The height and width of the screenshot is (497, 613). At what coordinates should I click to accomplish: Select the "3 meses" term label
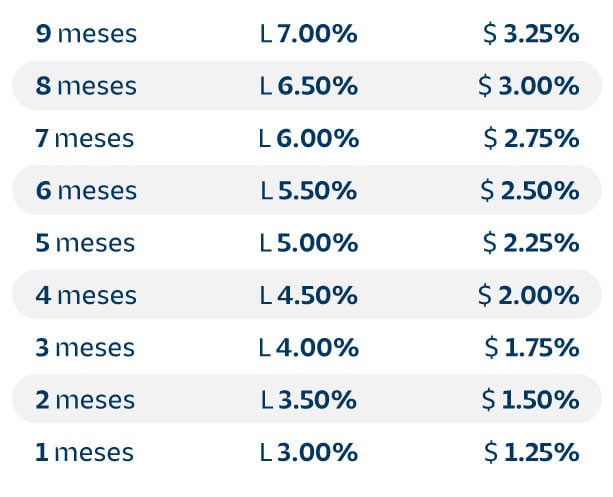coord(85,348)
